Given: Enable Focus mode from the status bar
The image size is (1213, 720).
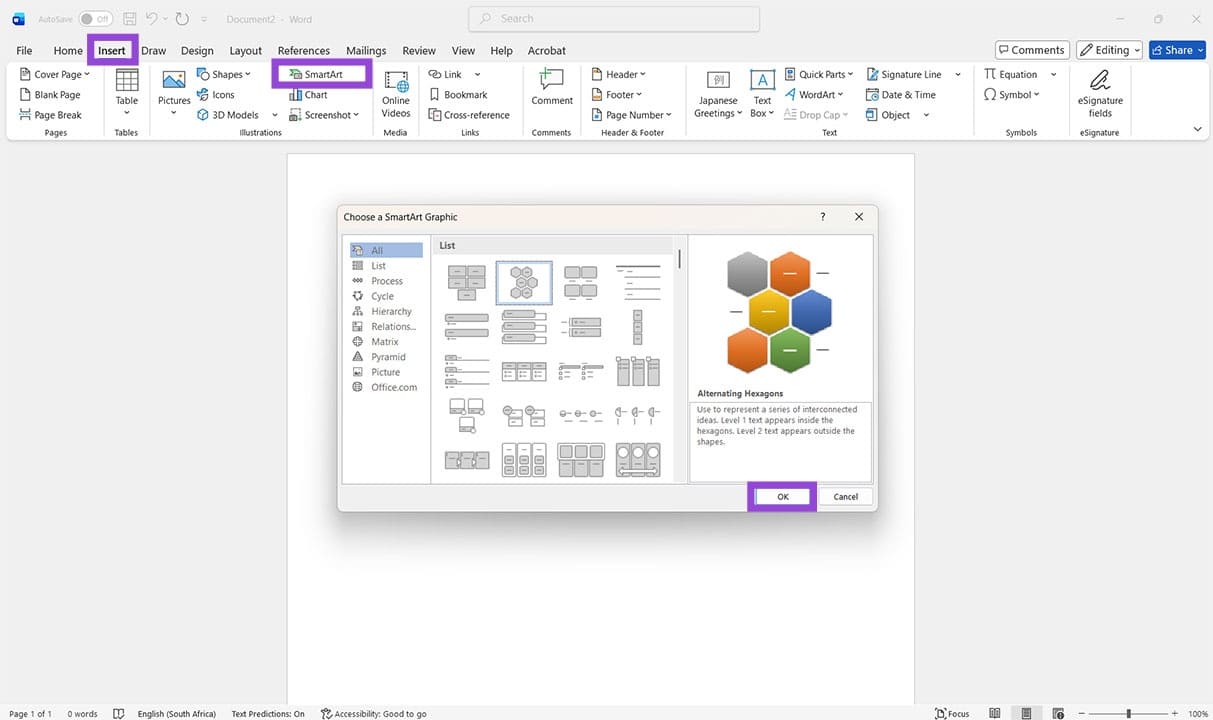Looking at the screenshot, I should point(952,713).
